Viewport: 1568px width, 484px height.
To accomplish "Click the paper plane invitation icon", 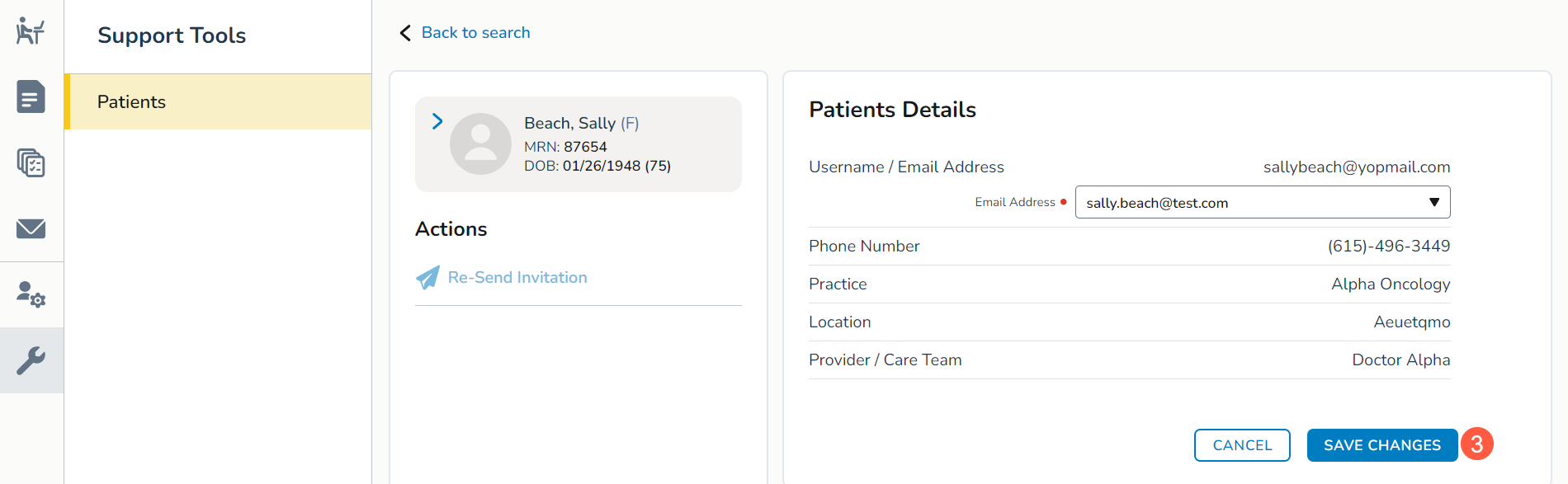I will pos(427,278).
